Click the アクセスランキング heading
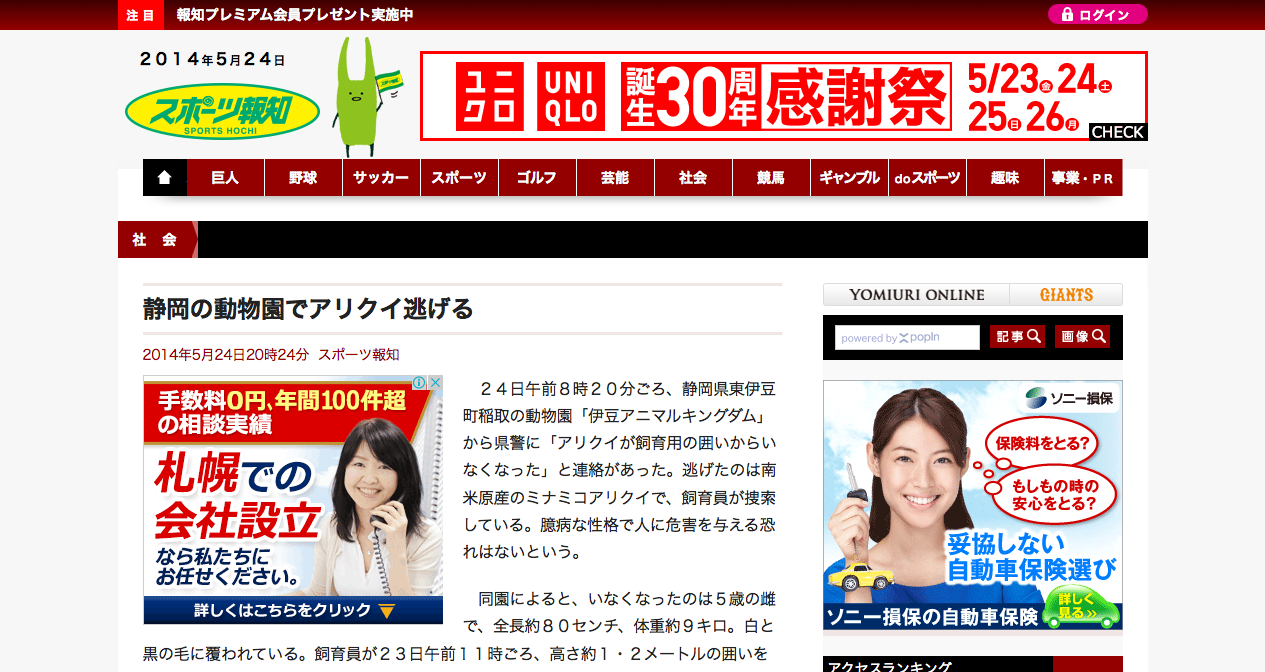 [x=889, y=666]
